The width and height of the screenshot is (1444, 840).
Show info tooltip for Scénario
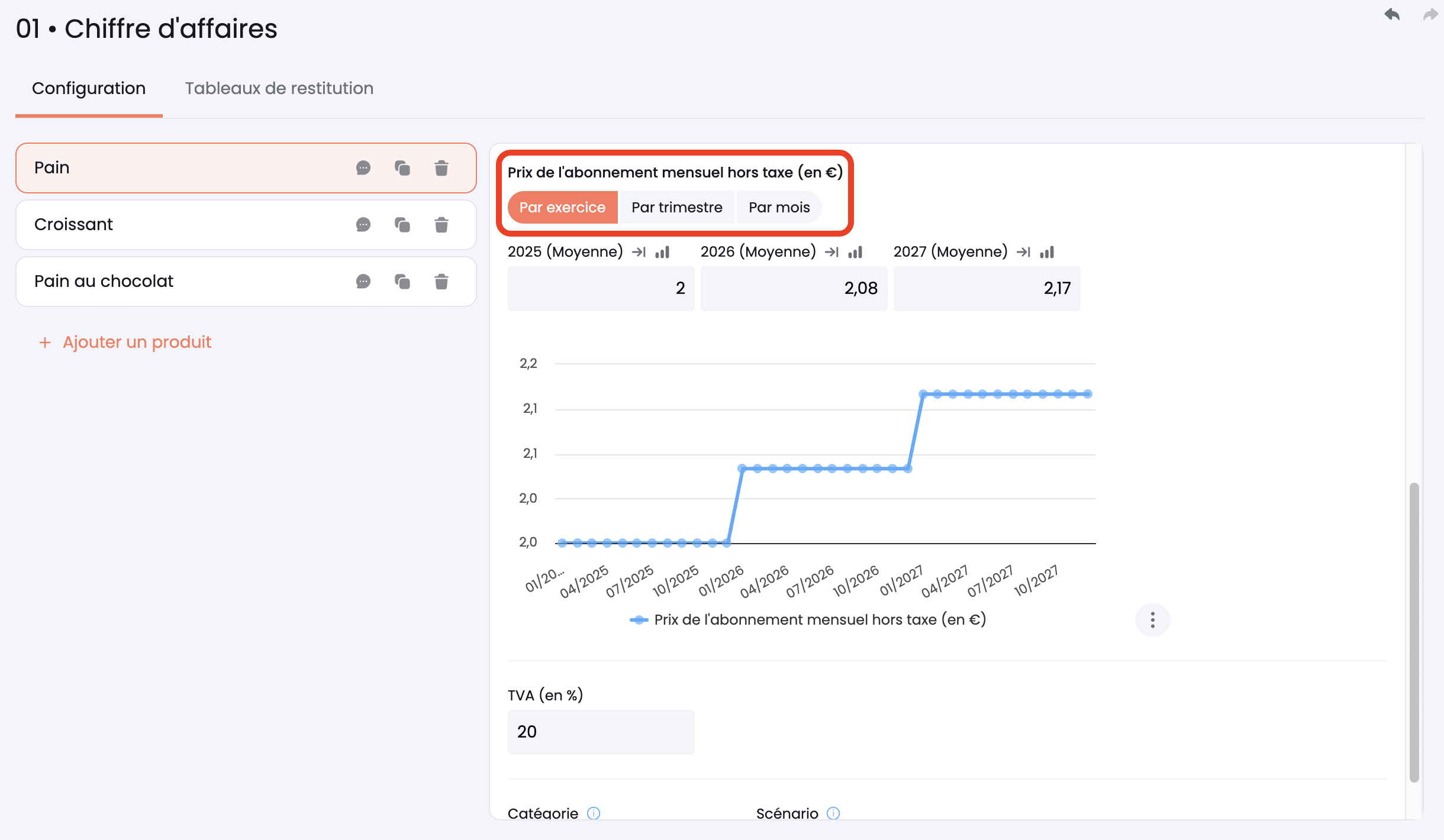(833, 813)
